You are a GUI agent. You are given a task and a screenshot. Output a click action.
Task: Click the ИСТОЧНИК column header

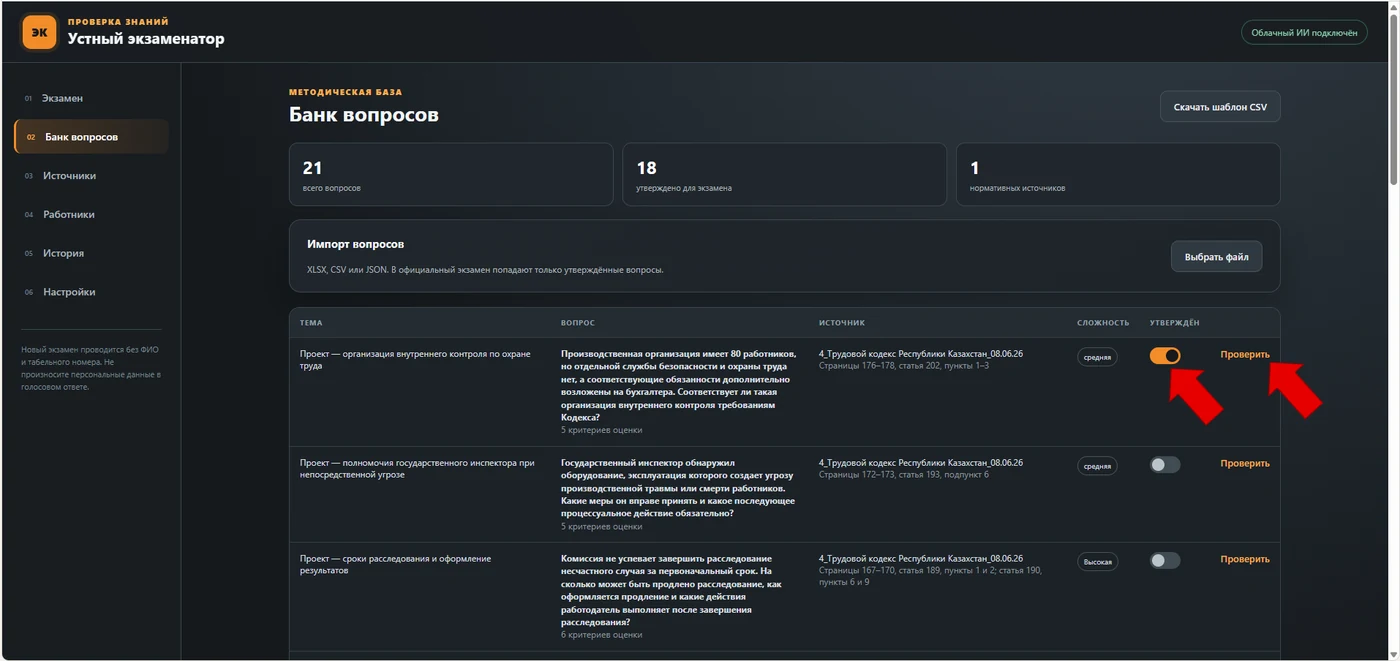coord(842,323)
